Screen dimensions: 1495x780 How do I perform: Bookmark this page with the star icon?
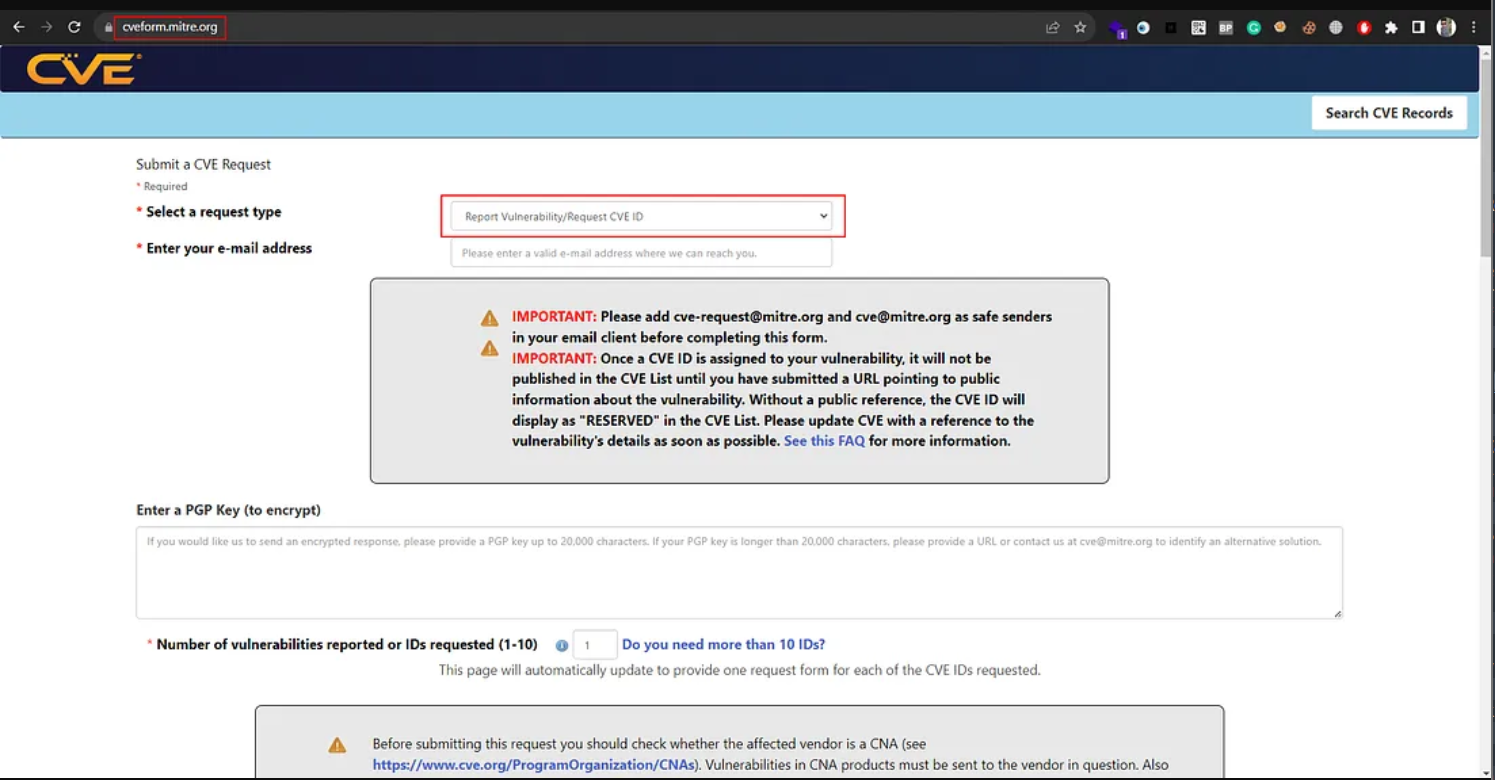pos(1080,28)
